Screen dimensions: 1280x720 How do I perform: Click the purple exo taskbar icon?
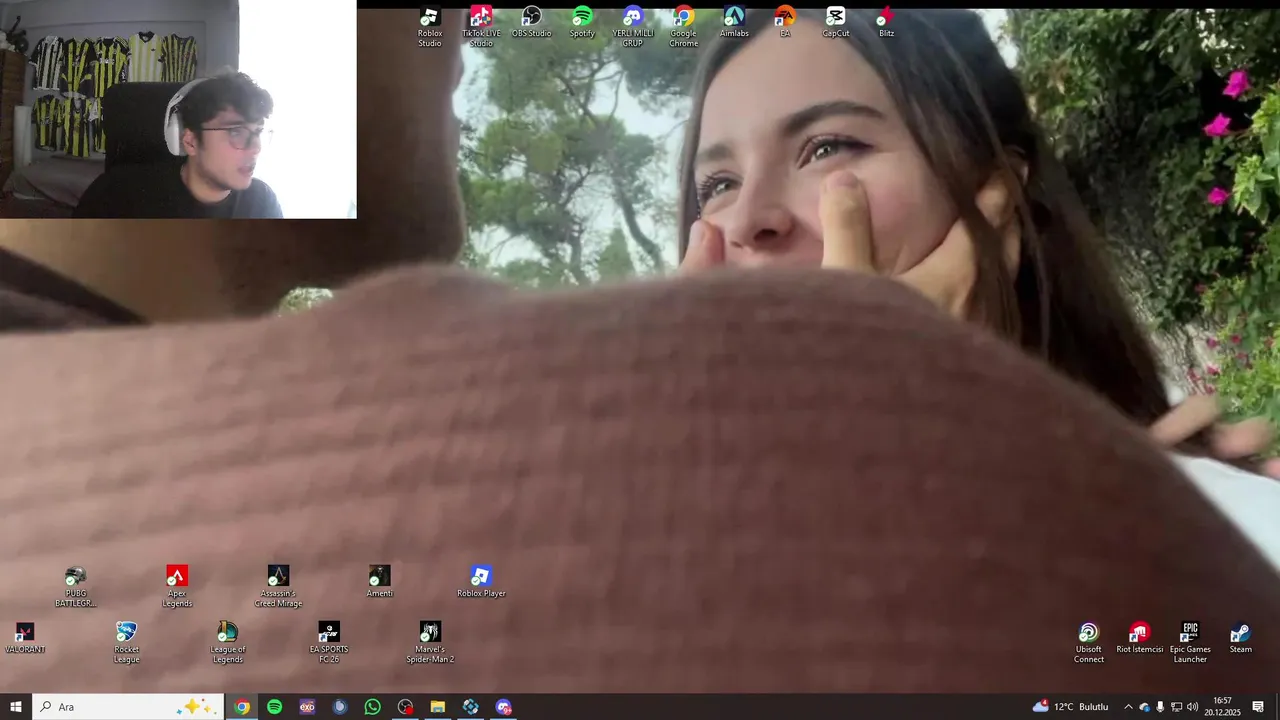(x=307, y=707)
